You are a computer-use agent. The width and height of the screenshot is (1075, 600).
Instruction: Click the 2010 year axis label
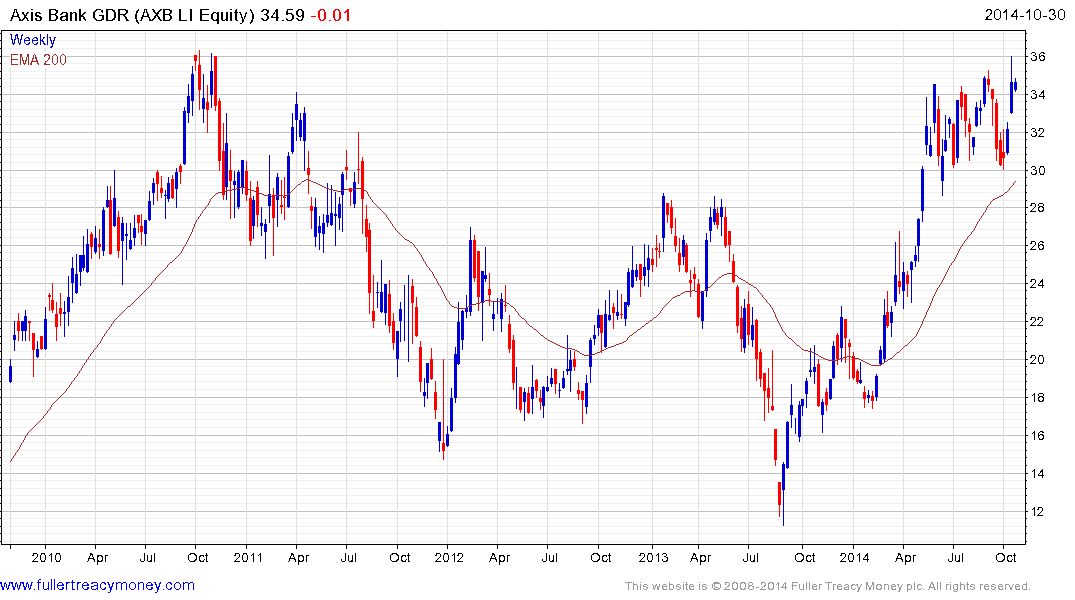(x=46, y=557)
